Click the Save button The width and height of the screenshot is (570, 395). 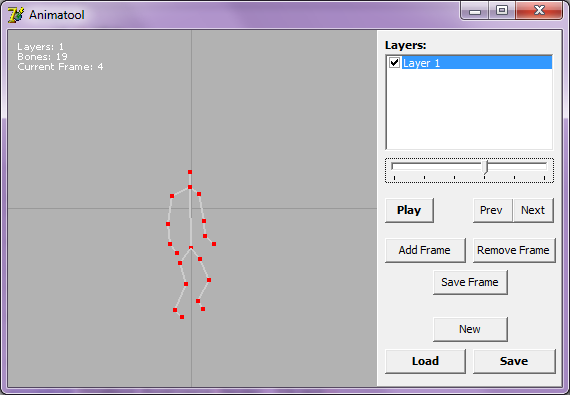pyautogui.click(x=514, y=361)
